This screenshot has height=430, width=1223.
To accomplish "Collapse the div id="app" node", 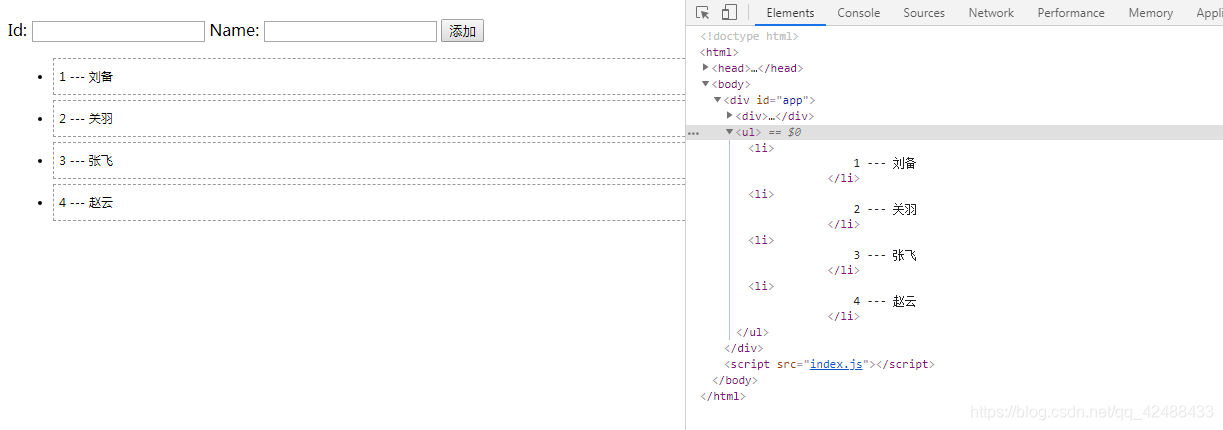I will [718, 100].
